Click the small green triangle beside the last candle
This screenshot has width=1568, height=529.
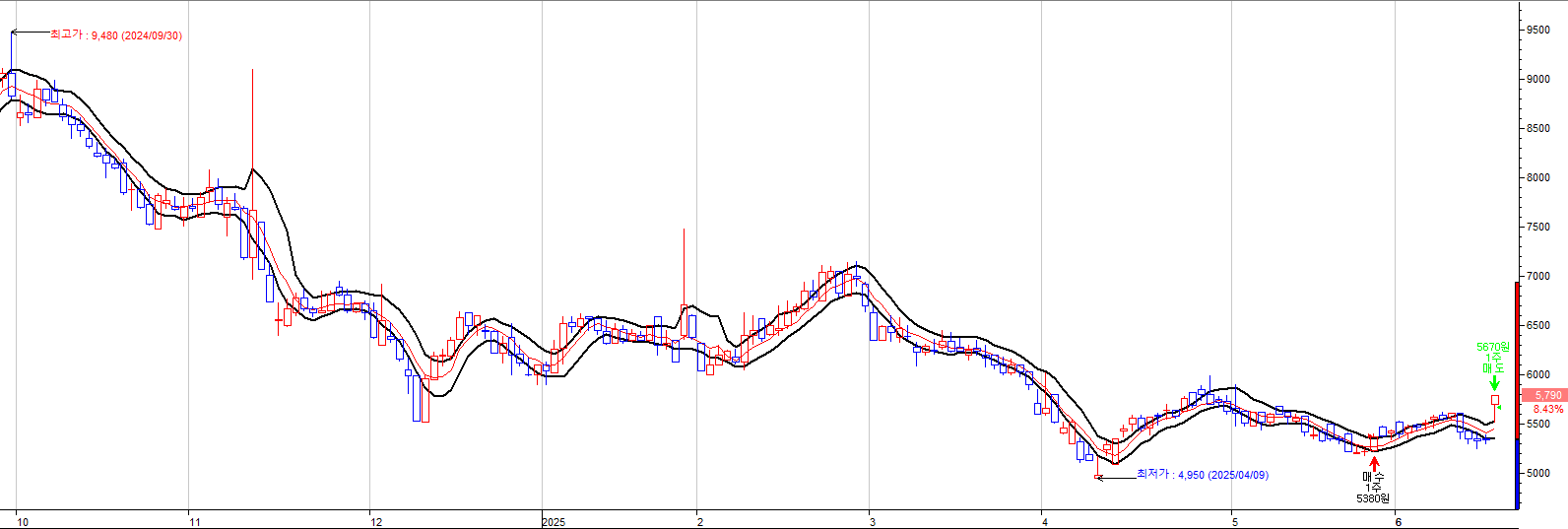[1499, 408]
